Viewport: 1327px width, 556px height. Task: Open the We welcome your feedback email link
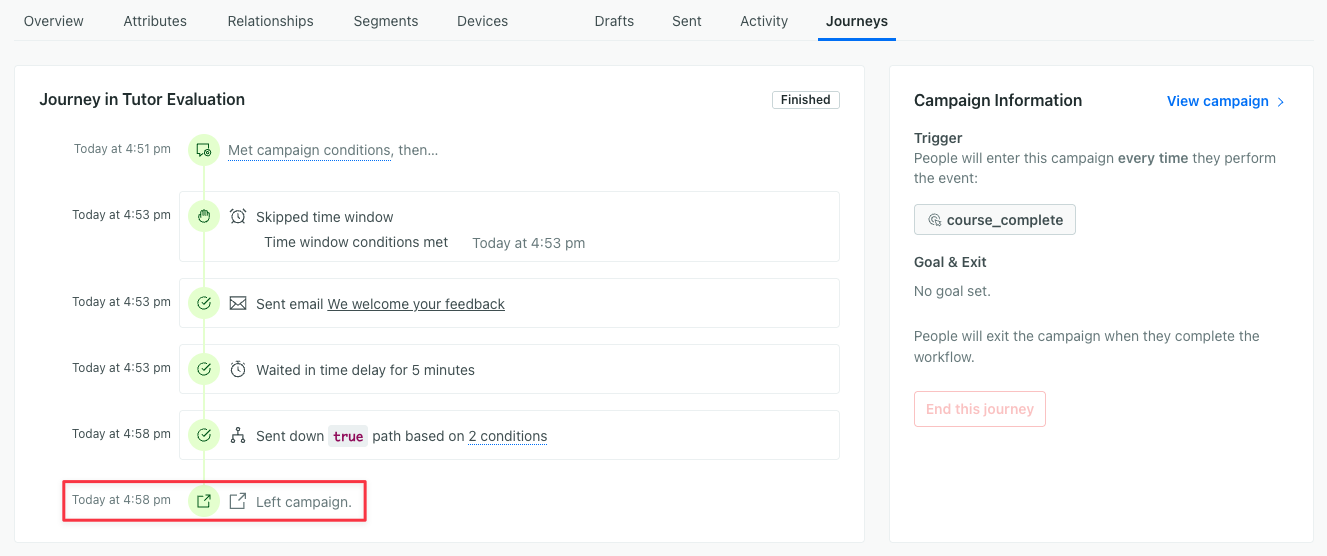[416, 304]
